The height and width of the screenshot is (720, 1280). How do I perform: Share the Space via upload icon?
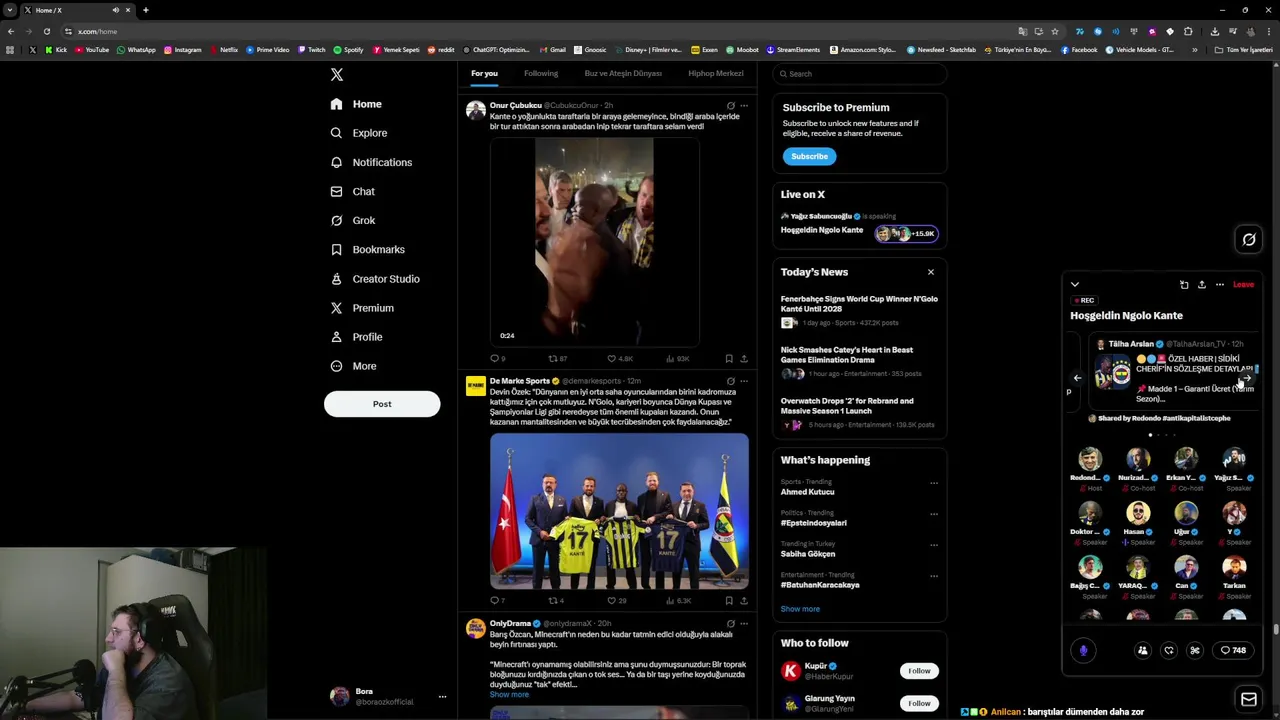1202,285
